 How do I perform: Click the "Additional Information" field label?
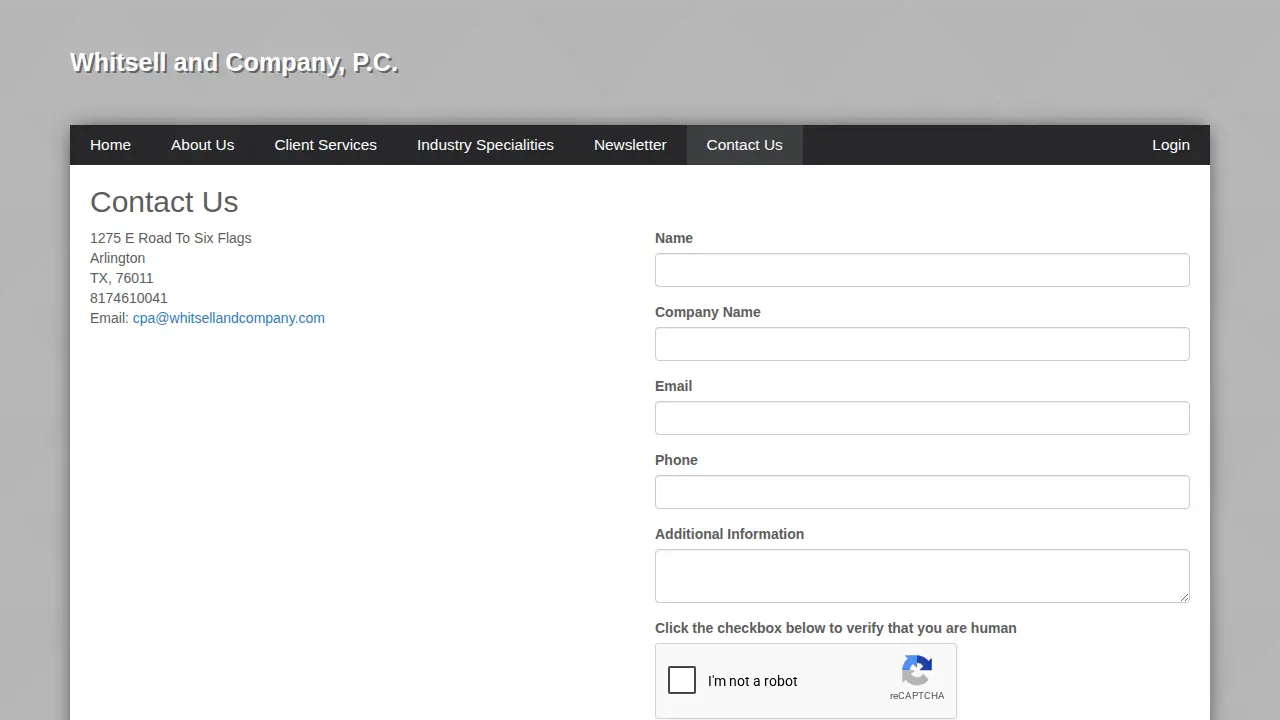[730, 534]
